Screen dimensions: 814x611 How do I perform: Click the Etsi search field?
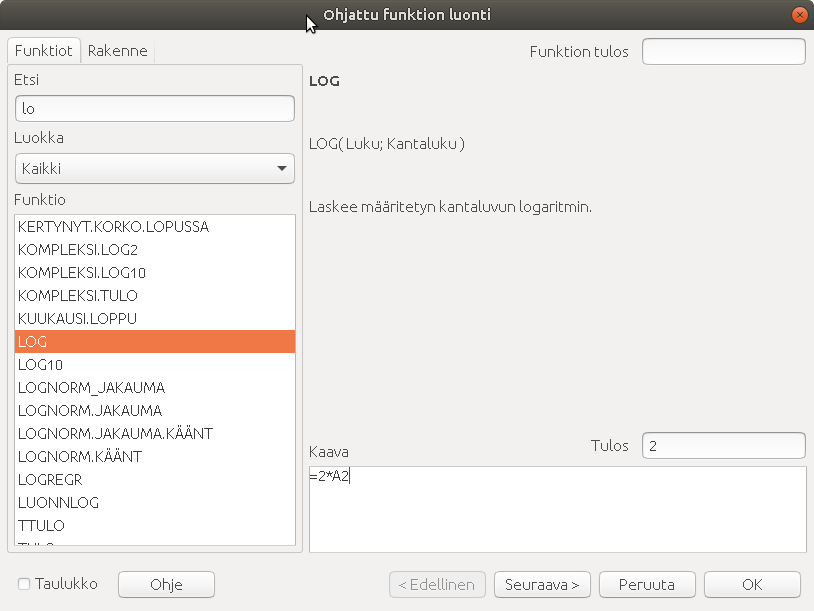coord(155,108)
